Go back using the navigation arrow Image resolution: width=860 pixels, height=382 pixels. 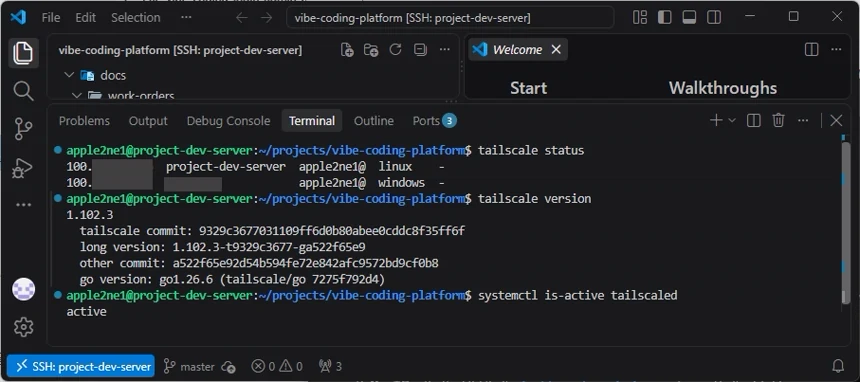click(x=242, y=18)
